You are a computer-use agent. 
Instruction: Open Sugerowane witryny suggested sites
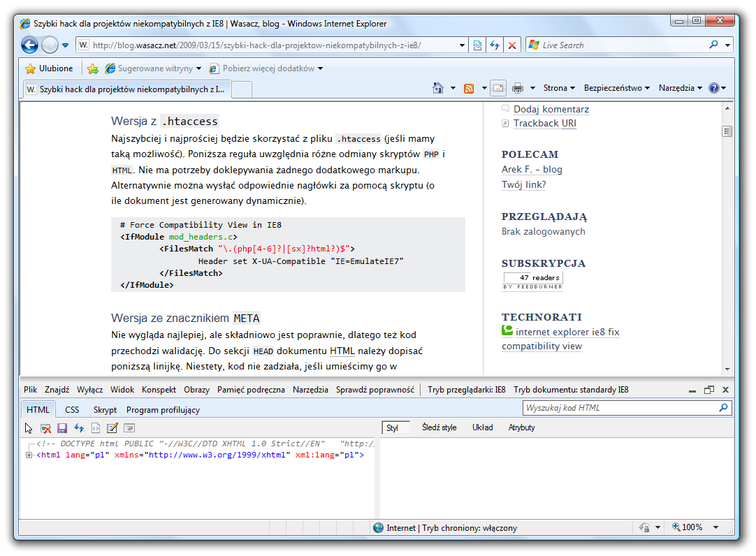tap(153, 68)
